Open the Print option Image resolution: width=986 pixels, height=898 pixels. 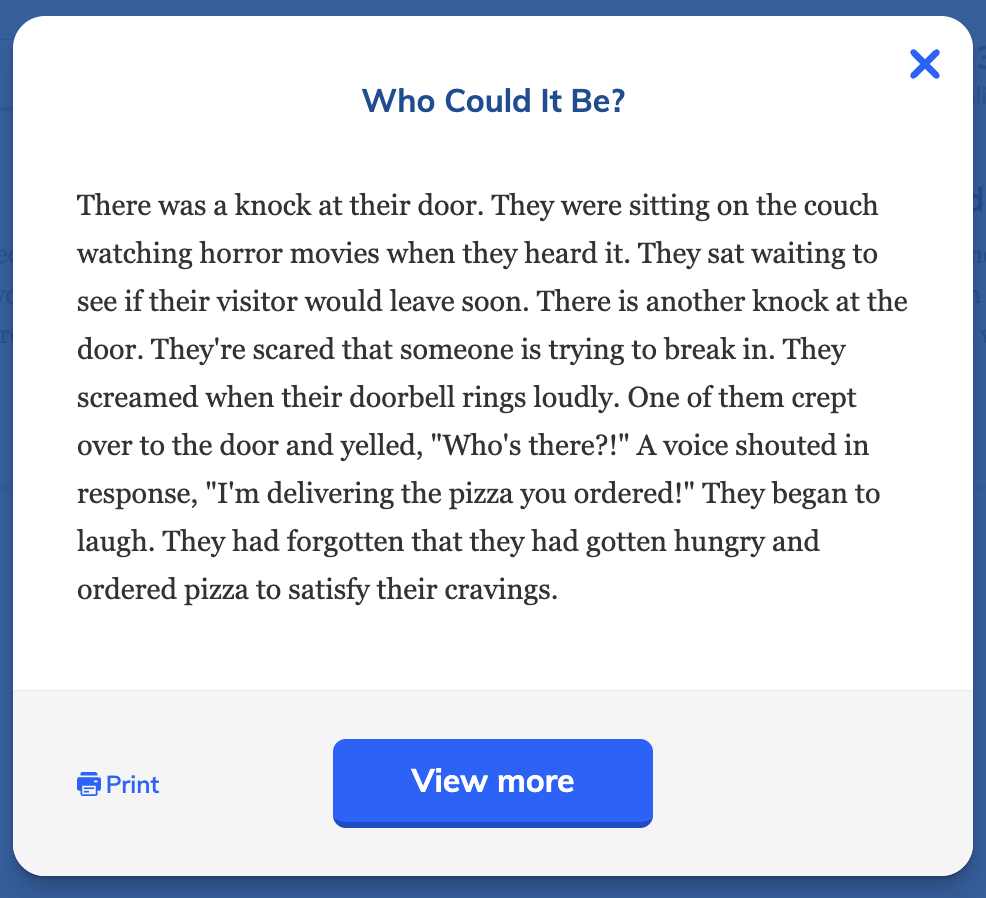(117, 784)
